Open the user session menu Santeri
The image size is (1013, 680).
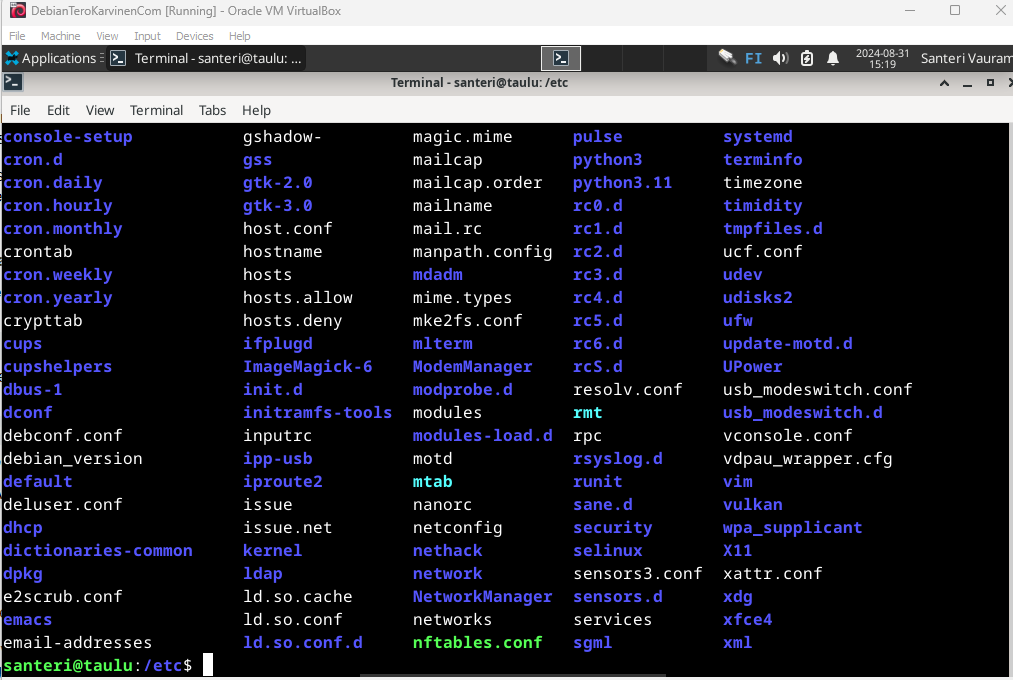point(965,58)
